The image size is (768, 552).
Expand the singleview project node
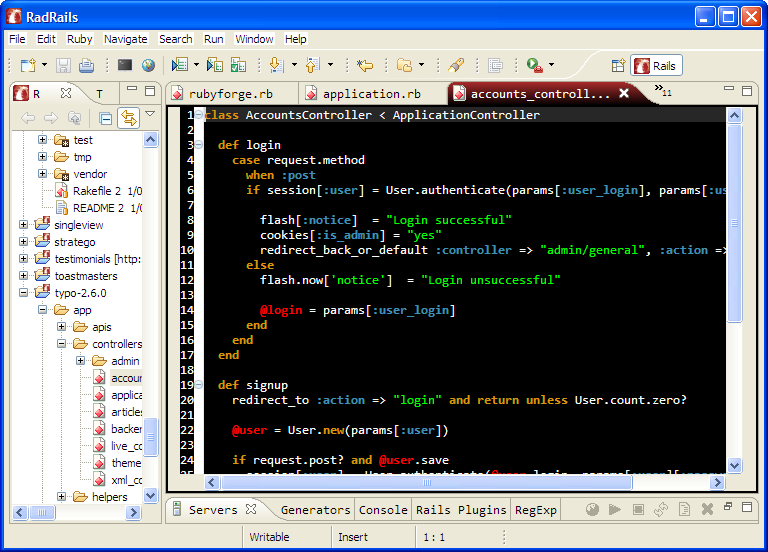pos(23,225)
